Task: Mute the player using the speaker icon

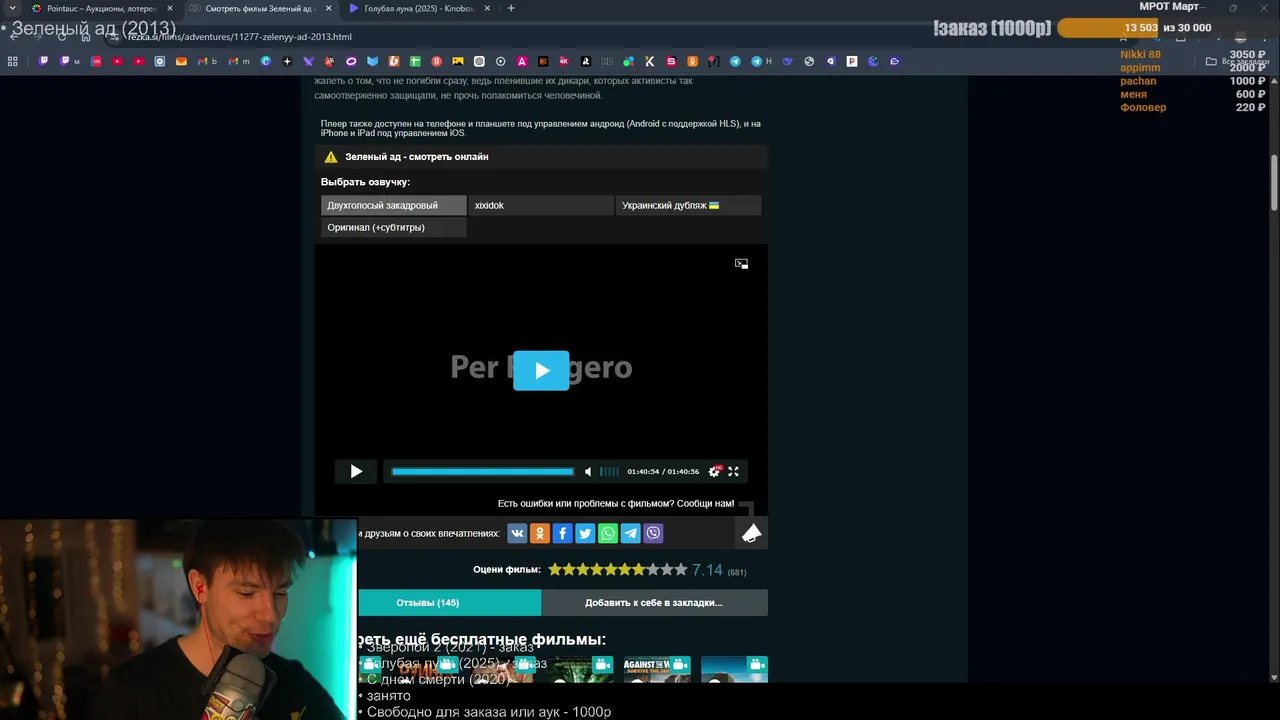Action: tap(588, 472)
